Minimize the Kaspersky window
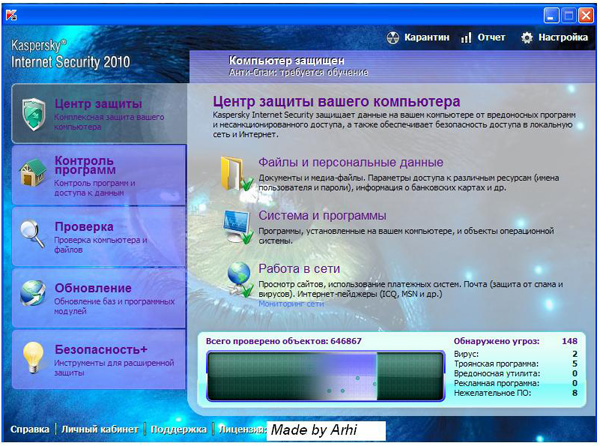 click(551, 16)
